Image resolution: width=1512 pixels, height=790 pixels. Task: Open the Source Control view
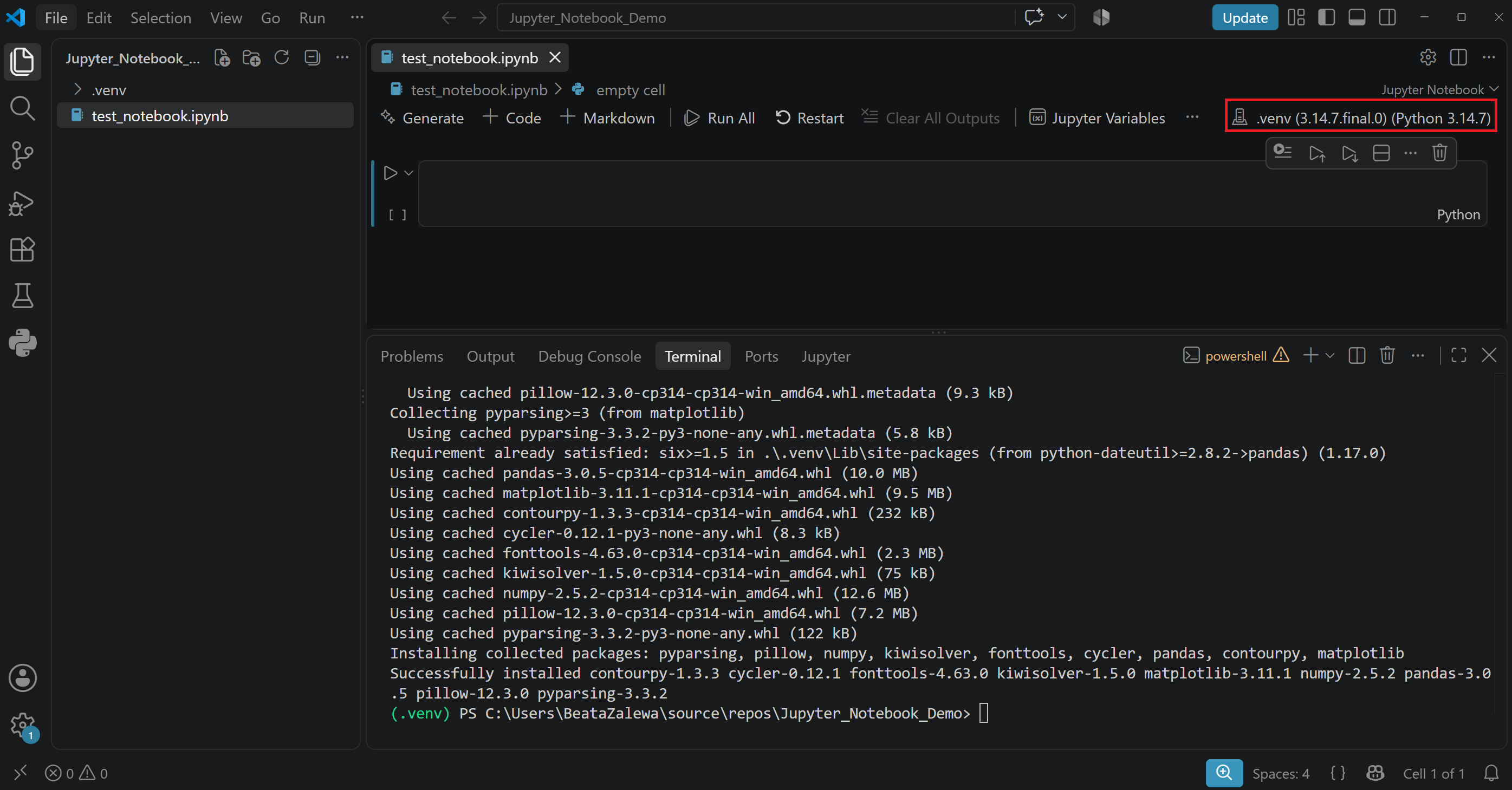coord(22,155)
